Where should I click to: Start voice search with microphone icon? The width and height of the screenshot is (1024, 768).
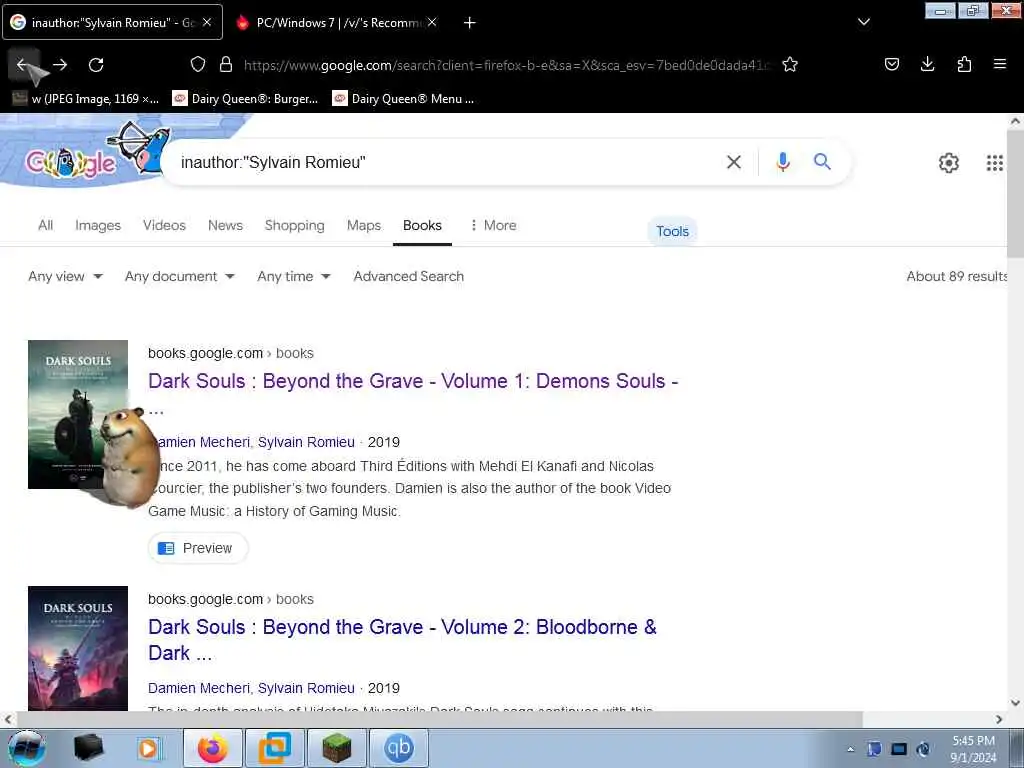point(783,161)
